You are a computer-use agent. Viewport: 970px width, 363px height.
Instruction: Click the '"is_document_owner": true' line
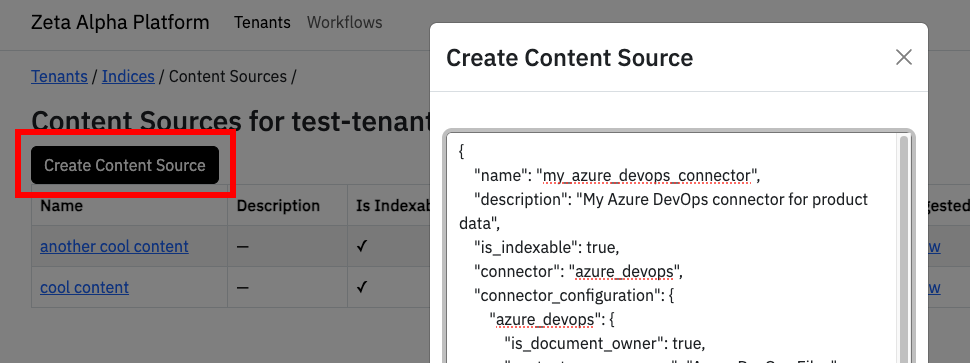point(604,343)
